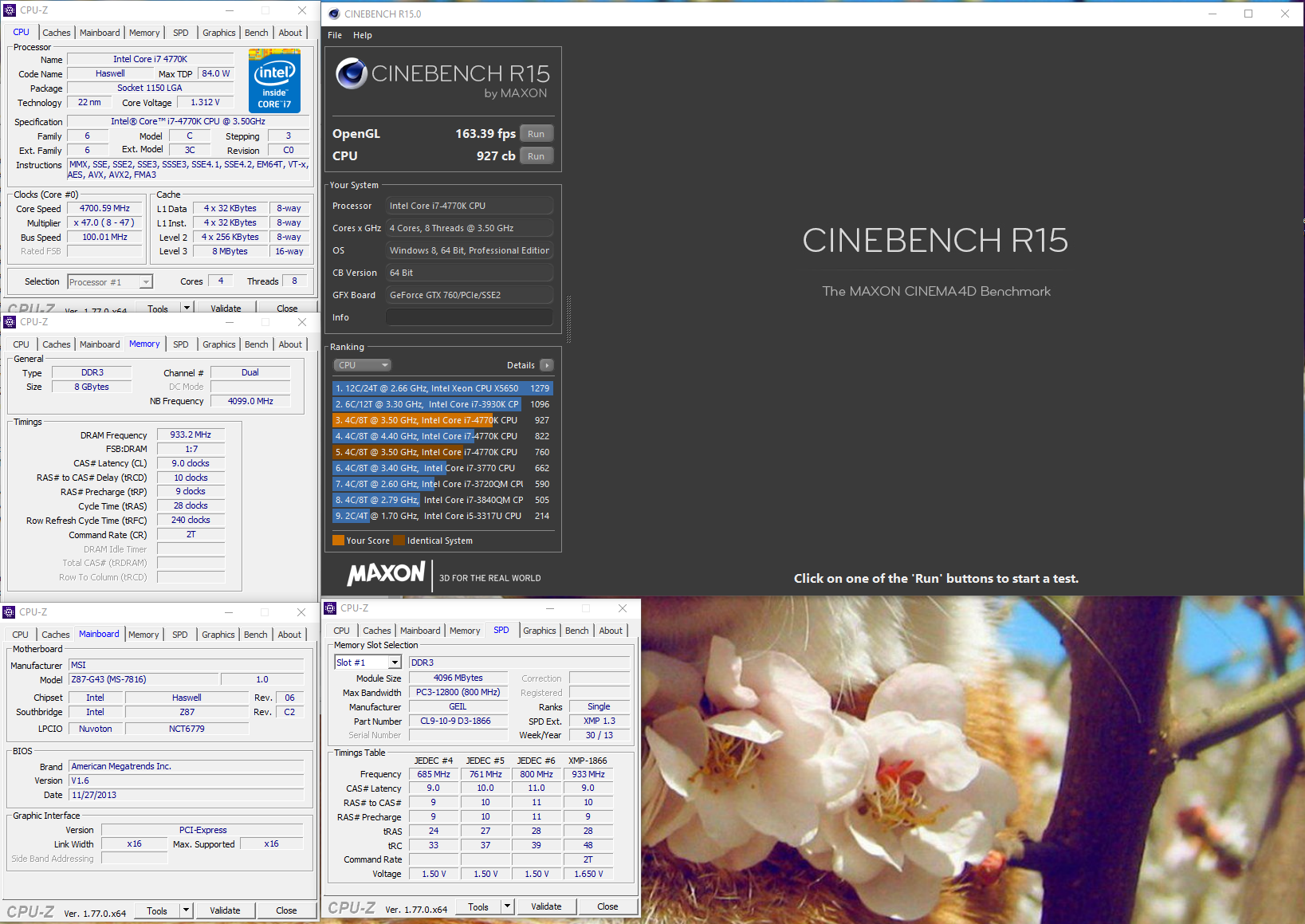Click Validate in the SPD window
The height and width of the screenshot is (924, 1305).
point(547,906)
